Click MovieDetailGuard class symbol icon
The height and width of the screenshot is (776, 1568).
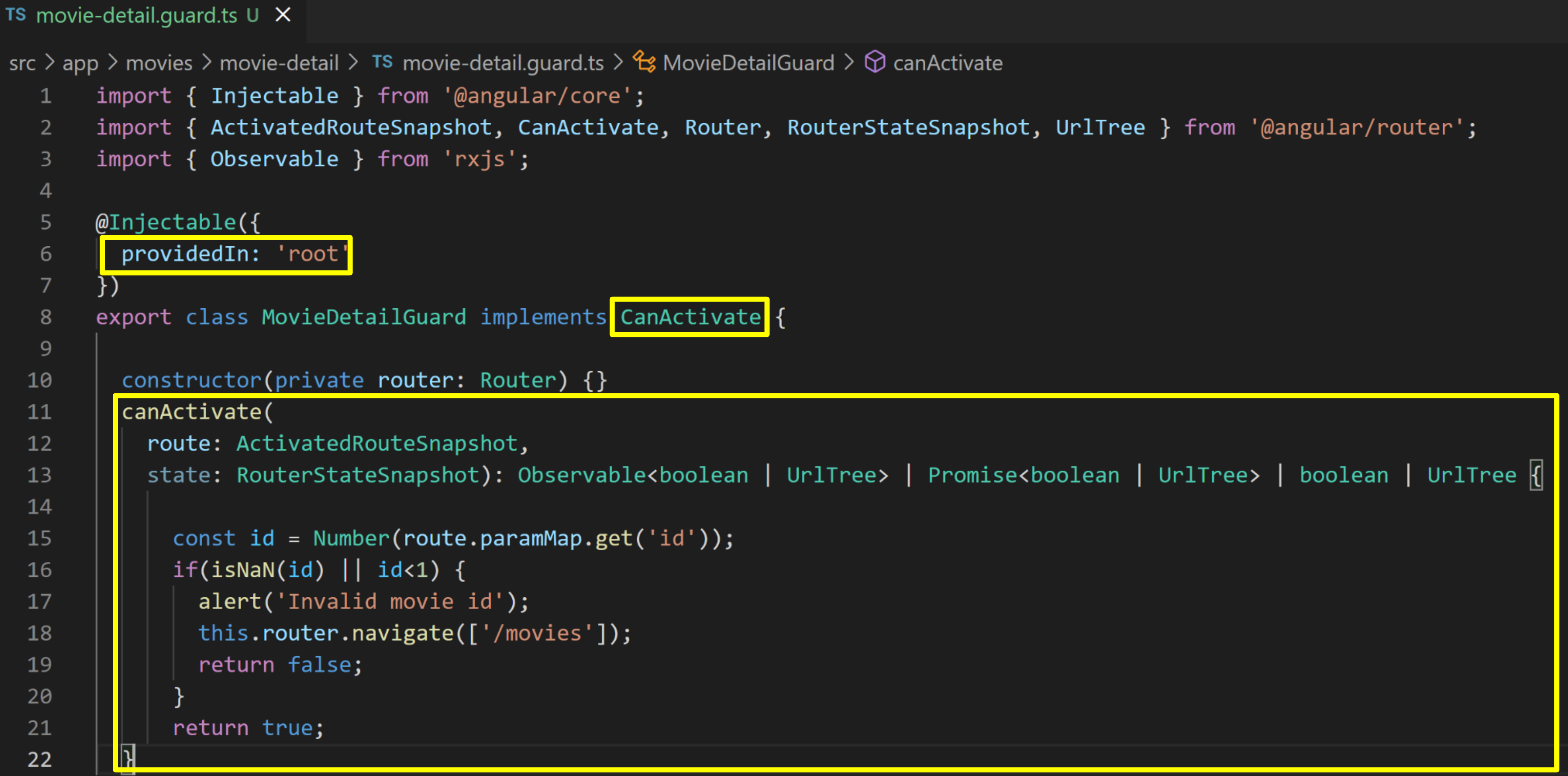[644, 62]
